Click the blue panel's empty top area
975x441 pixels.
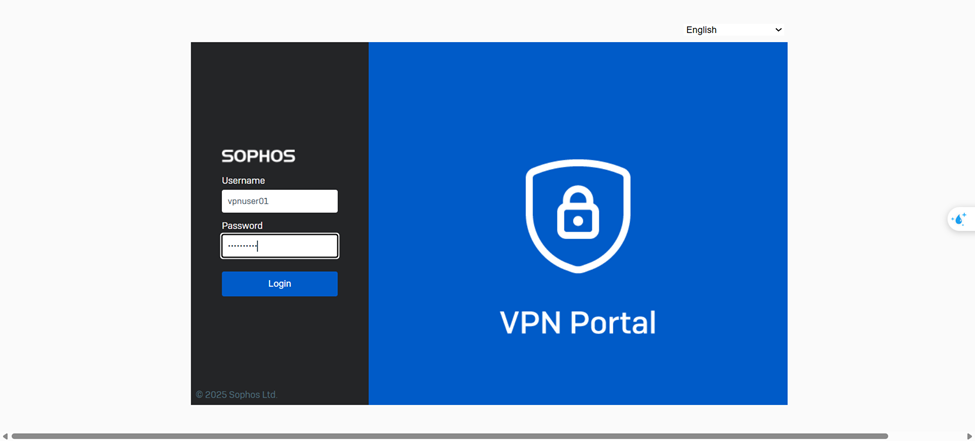click(578, 90)
